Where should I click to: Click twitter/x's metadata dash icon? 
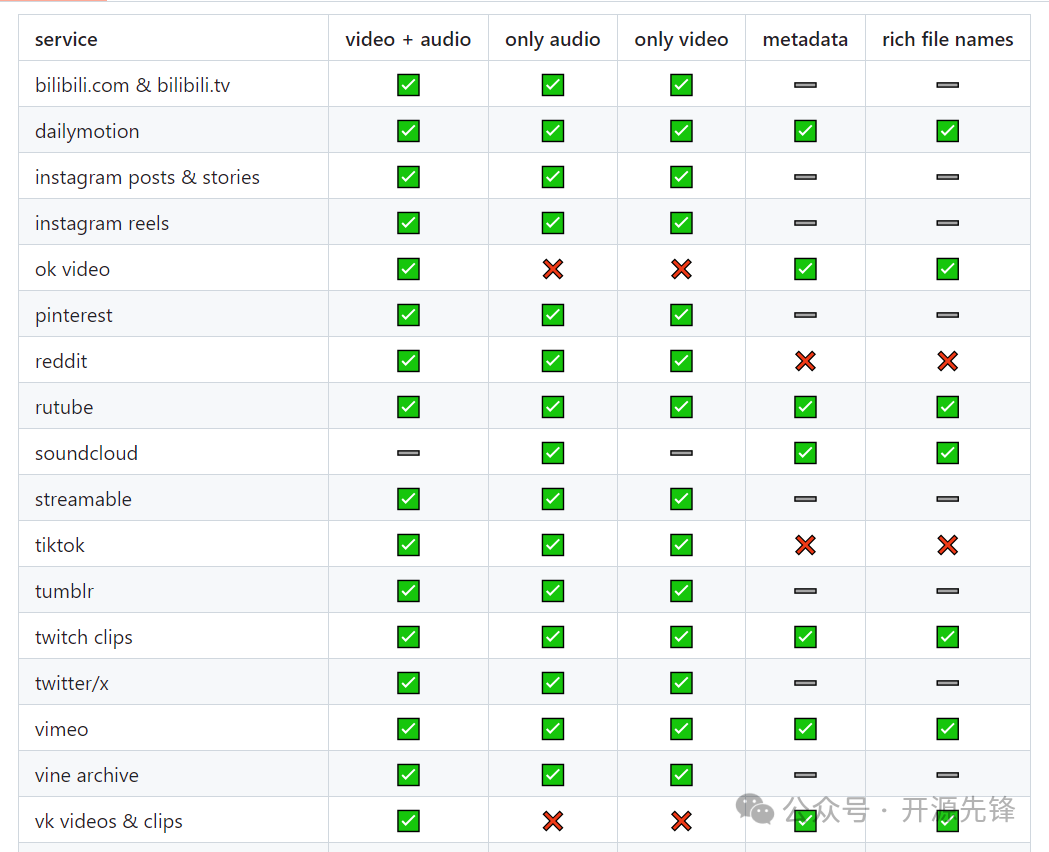coord(805,683)
